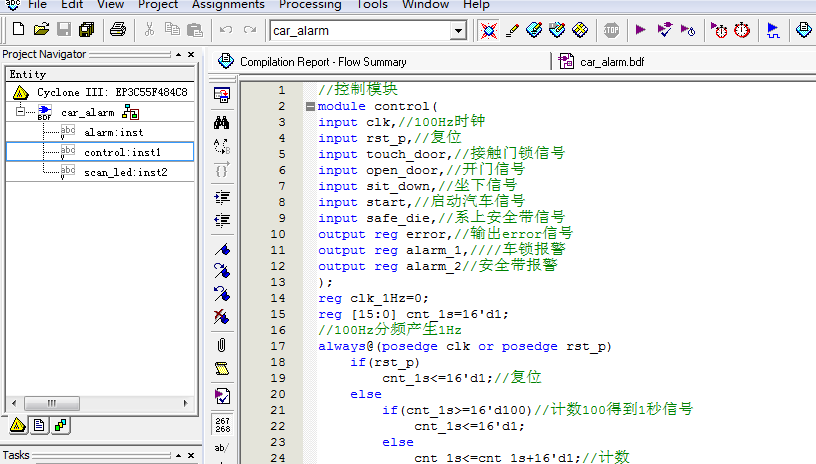816x464 pixels.
Task: Click the Find binoculars icon in editor toolbar
Action: coord(222,122)
